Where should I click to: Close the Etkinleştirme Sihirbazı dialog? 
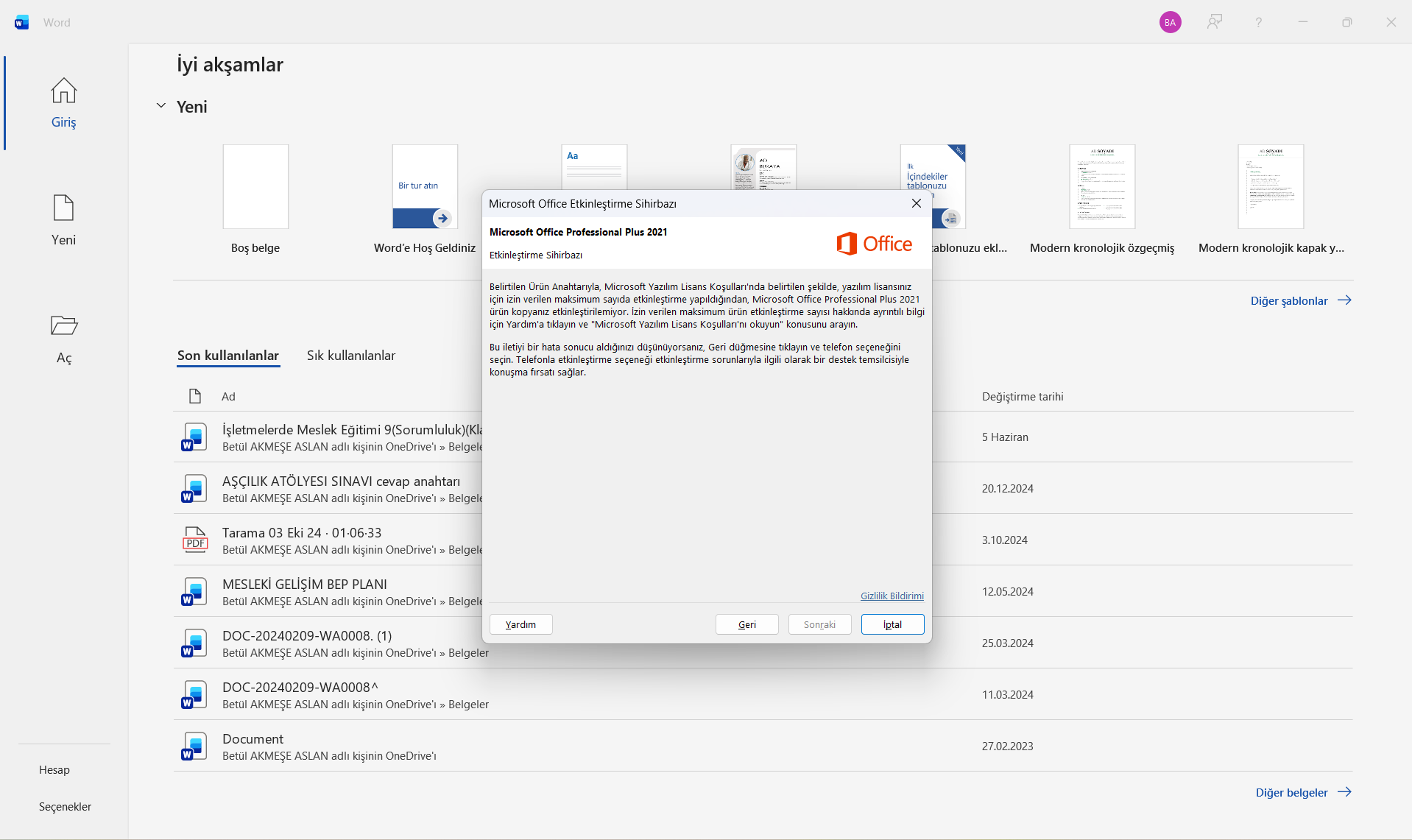pyautogui.click(x=916, y=203)
